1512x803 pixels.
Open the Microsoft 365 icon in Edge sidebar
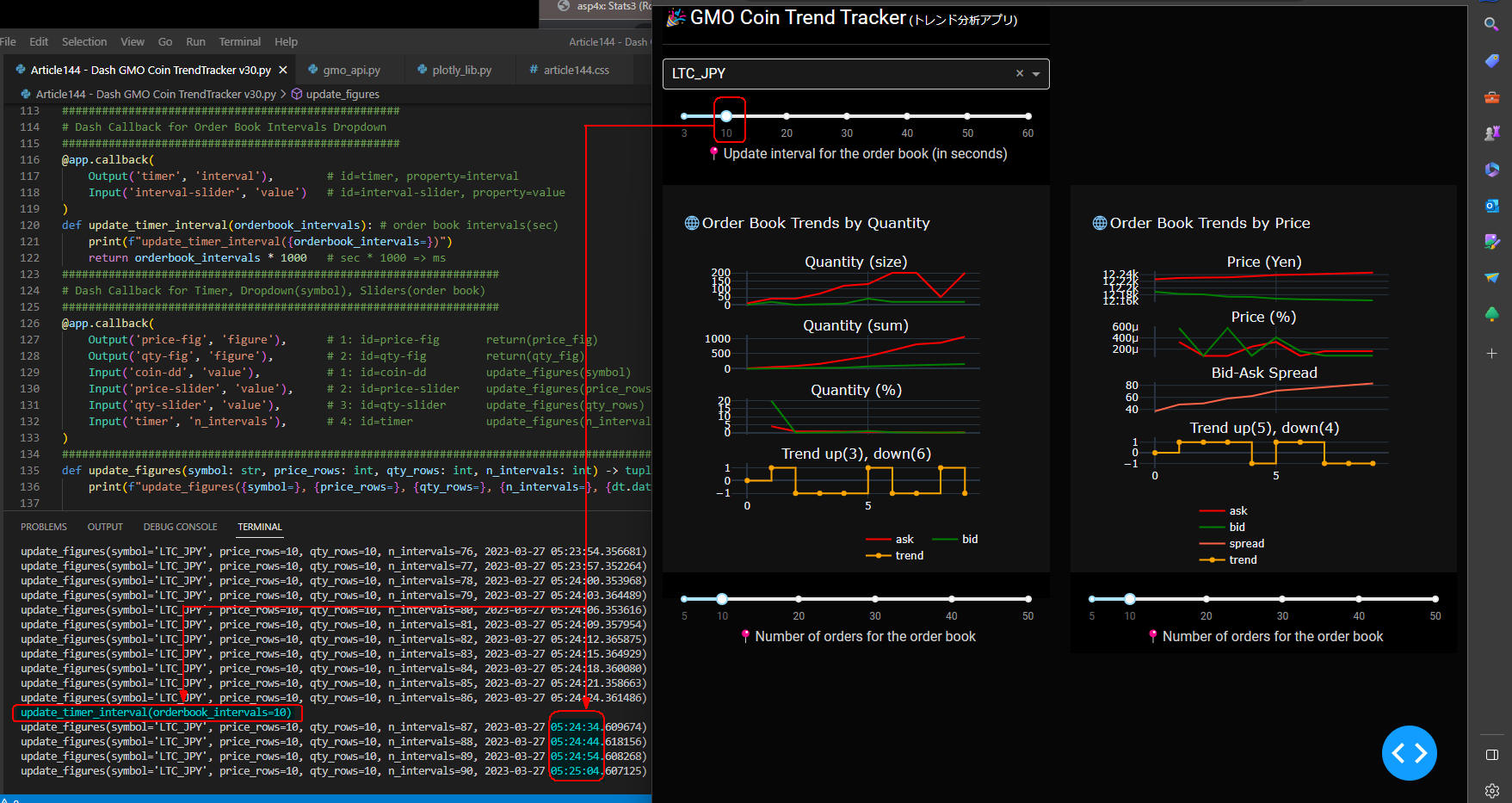1491,170
